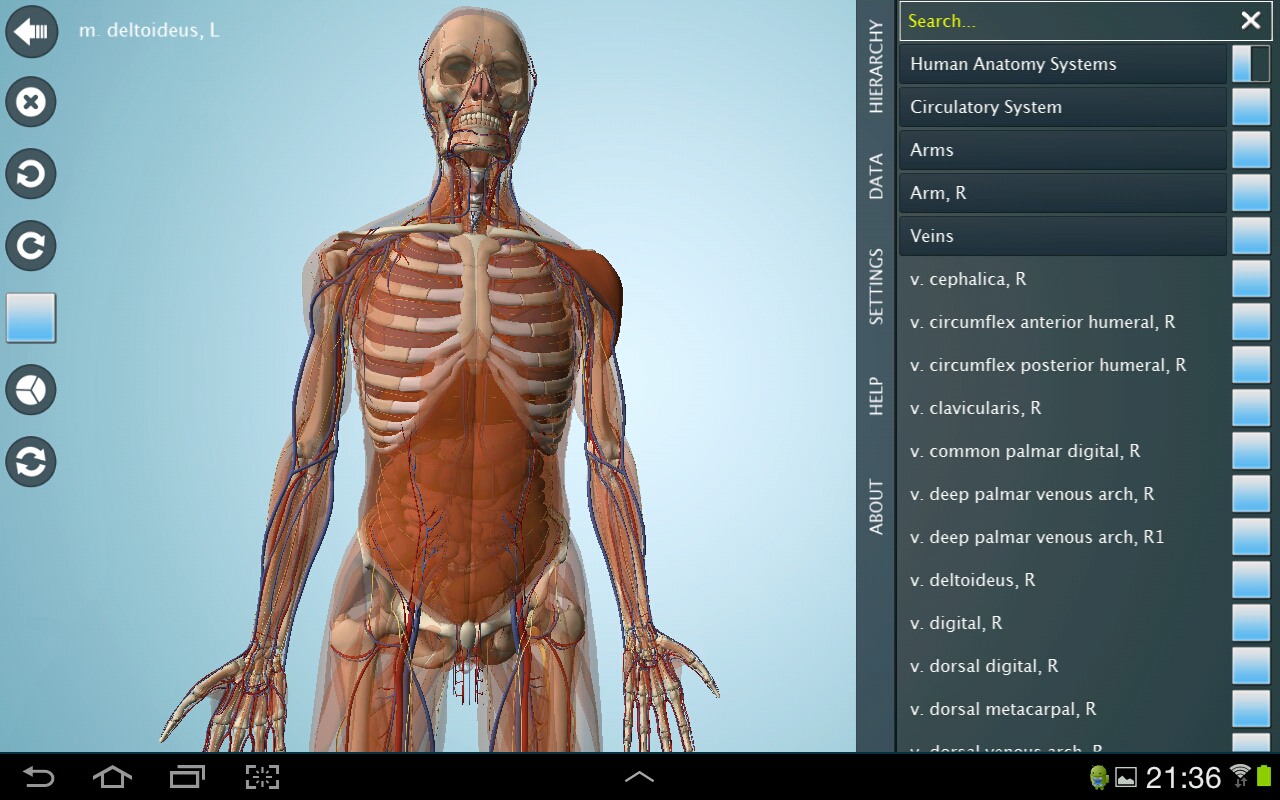This screenshot has width=1280, height=800.
Task: Click the counter-clockwise rotate icon
Action: 31,174
